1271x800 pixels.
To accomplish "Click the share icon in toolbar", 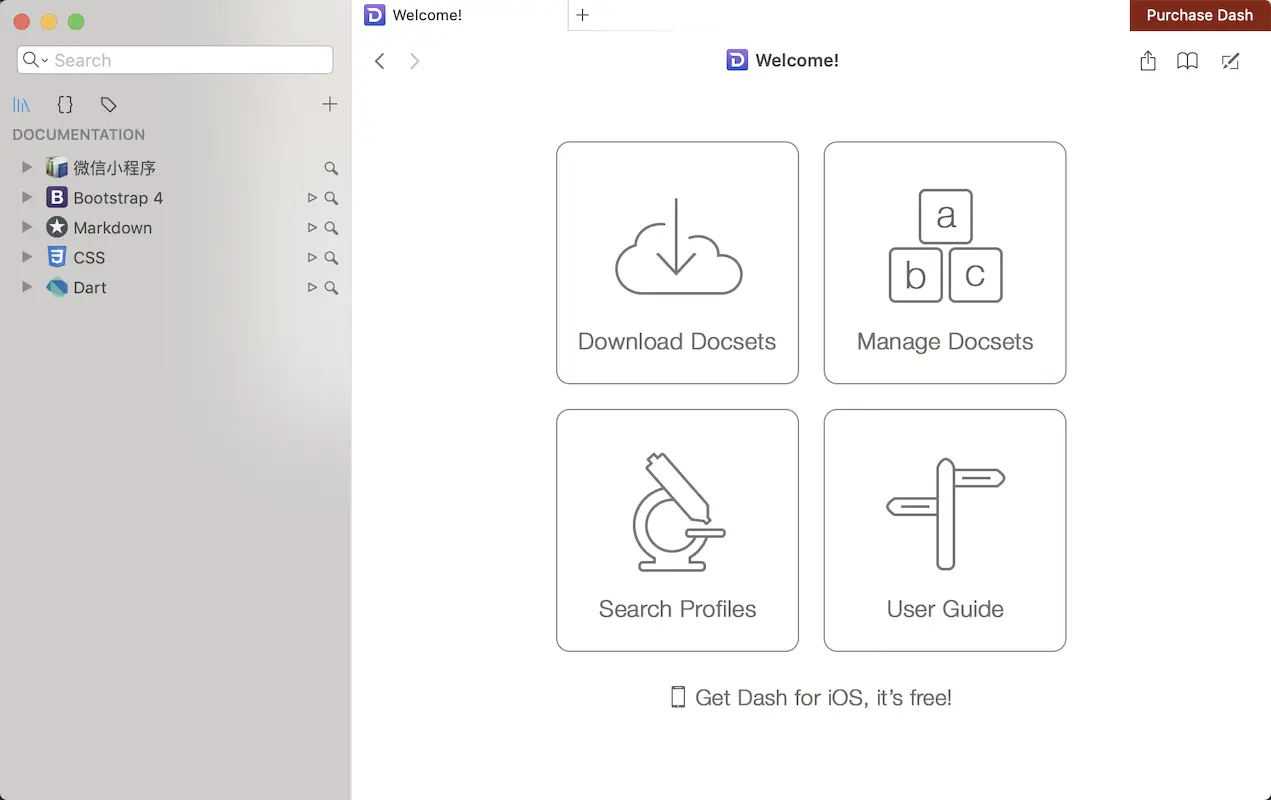I will click(1148, 61).
